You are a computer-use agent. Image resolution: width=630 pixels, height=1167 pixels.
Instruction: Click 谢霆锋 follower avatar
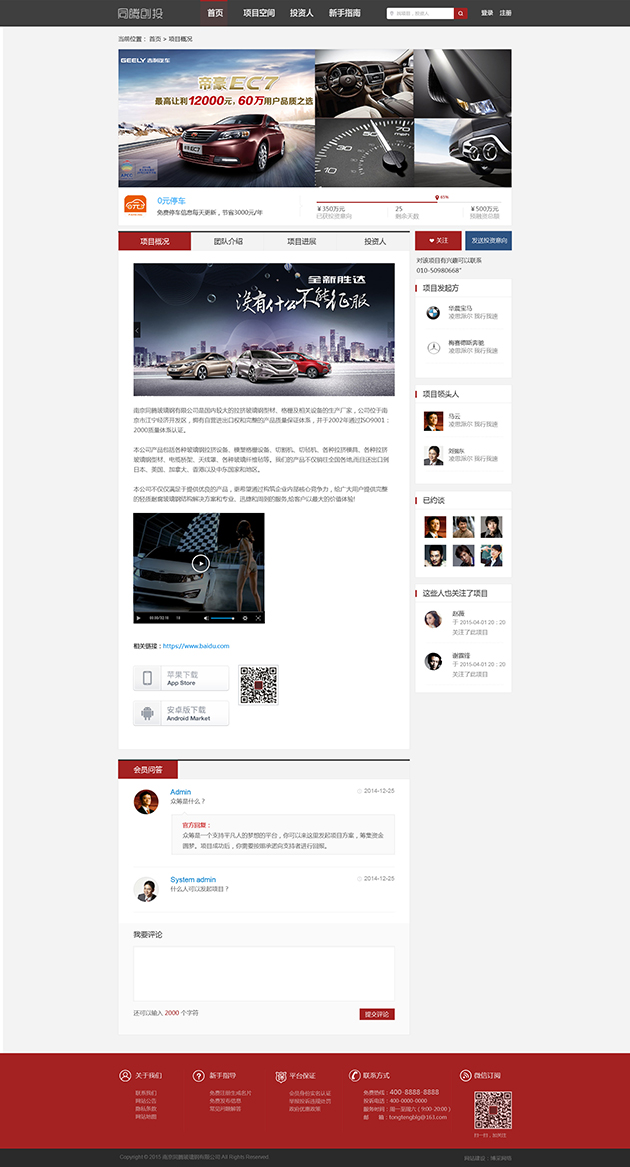coord(433,661)
